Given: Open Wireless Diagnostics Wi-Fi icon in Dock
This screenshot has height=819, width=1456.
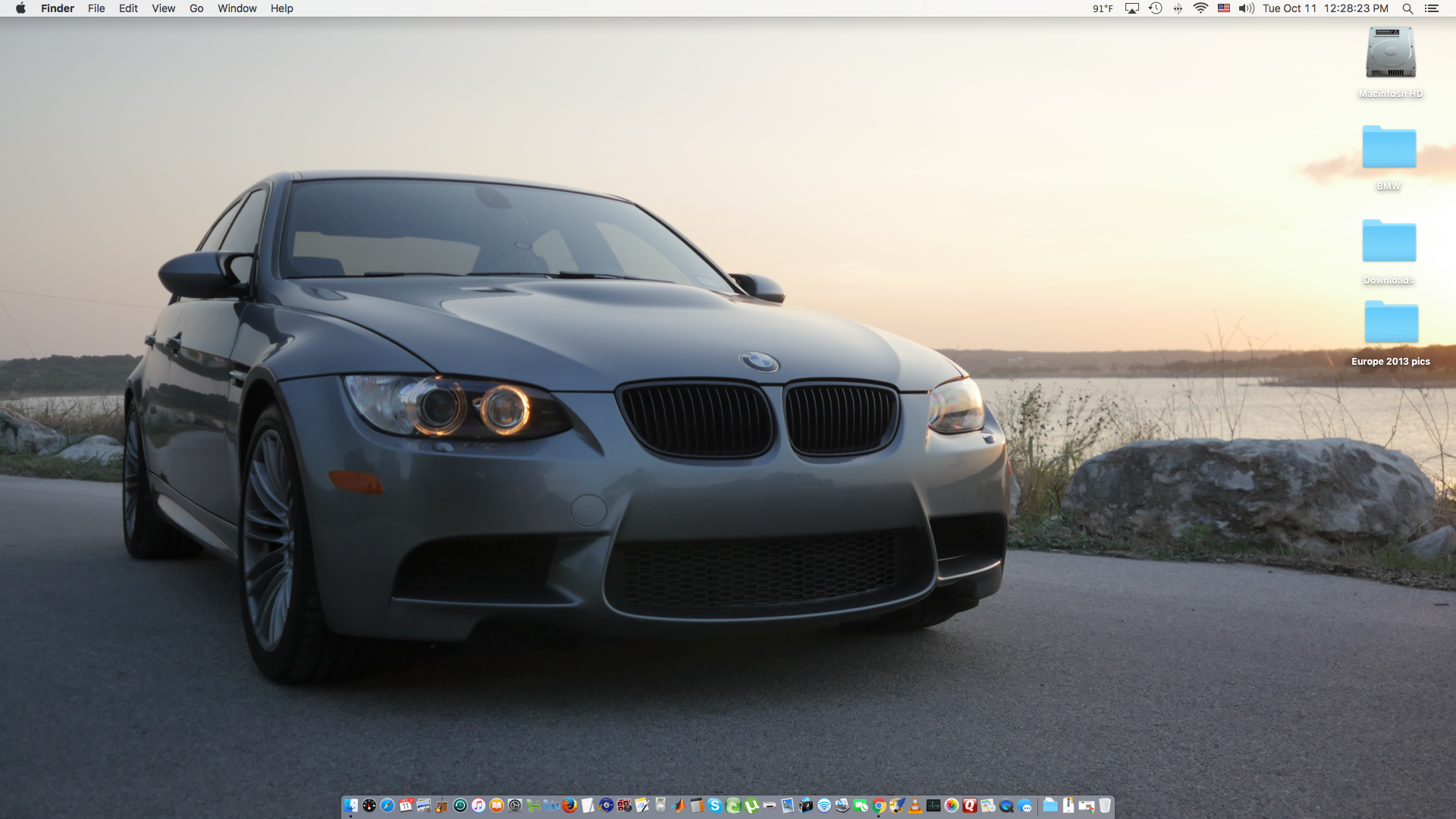Looking at the screenshot, I should point(824,805).
